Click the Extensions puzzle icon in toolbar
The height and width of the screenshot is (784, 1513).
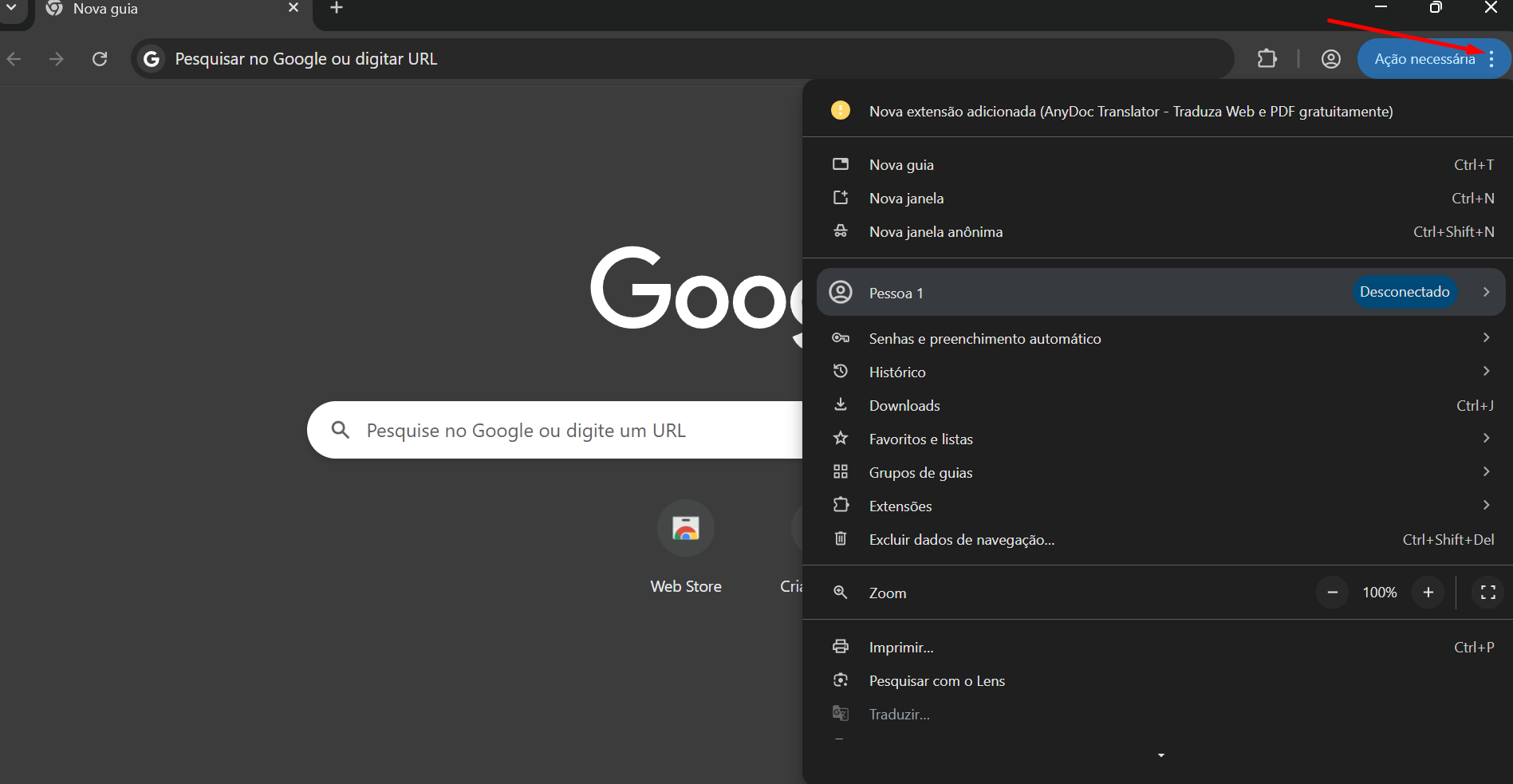click(x=1267, y=58)
